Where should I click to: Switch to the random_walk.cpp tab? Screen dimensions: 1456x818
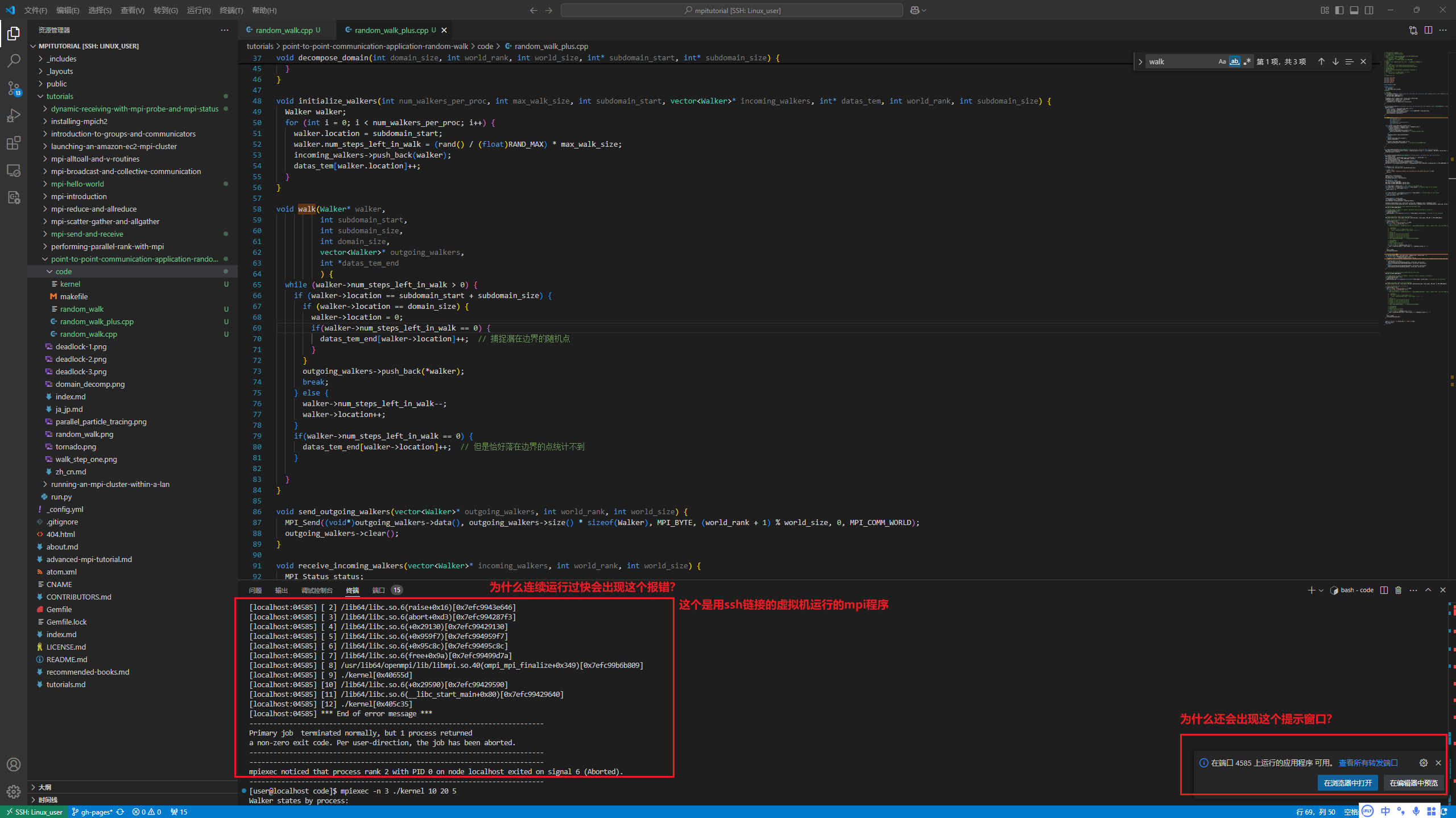pos(284,30)
